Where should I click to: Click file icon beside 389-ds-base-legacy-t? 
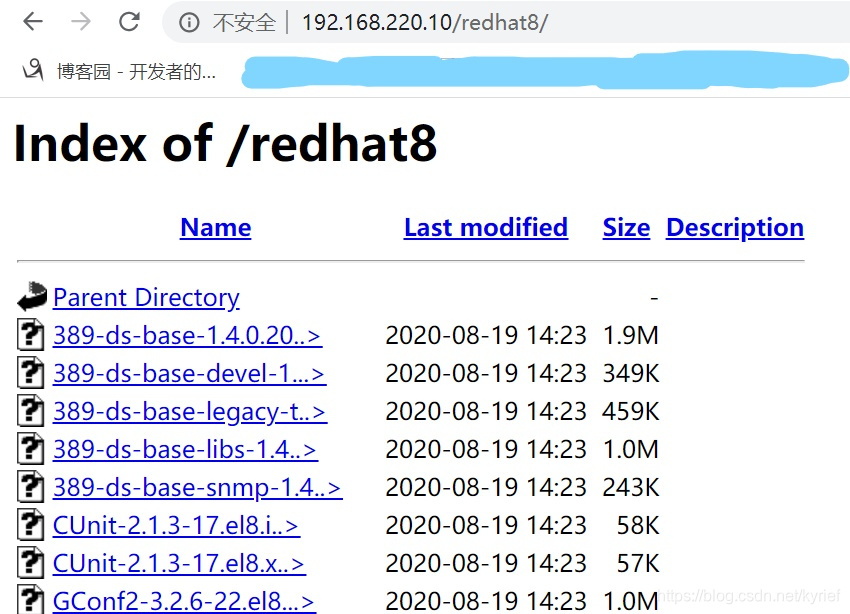(30, 410)
